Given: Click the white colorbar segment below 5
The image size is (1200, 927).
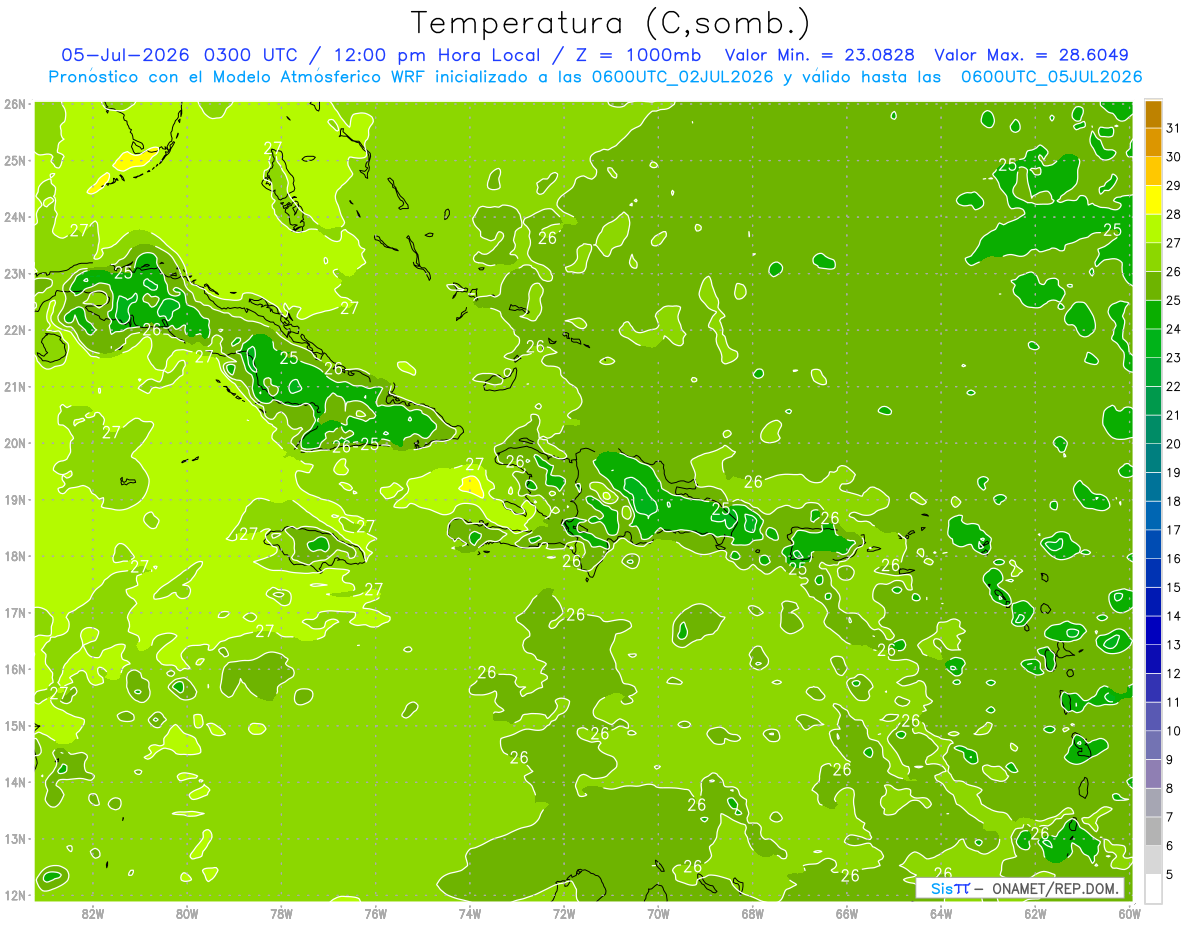Looking at the screenshot, I should (x=1153, y=887).
